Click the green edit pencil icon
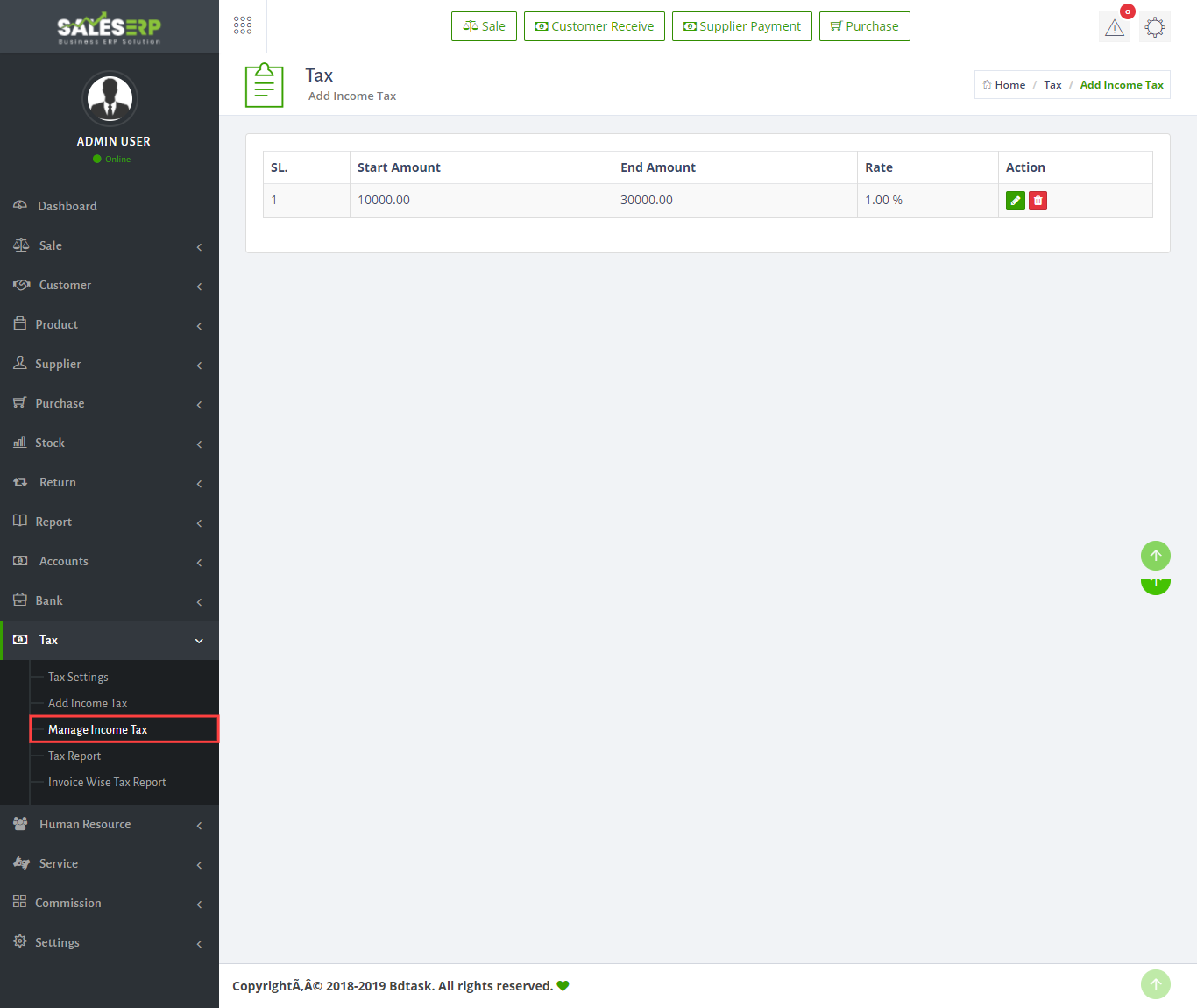 pyautogui.click(x=1015, y=201)
